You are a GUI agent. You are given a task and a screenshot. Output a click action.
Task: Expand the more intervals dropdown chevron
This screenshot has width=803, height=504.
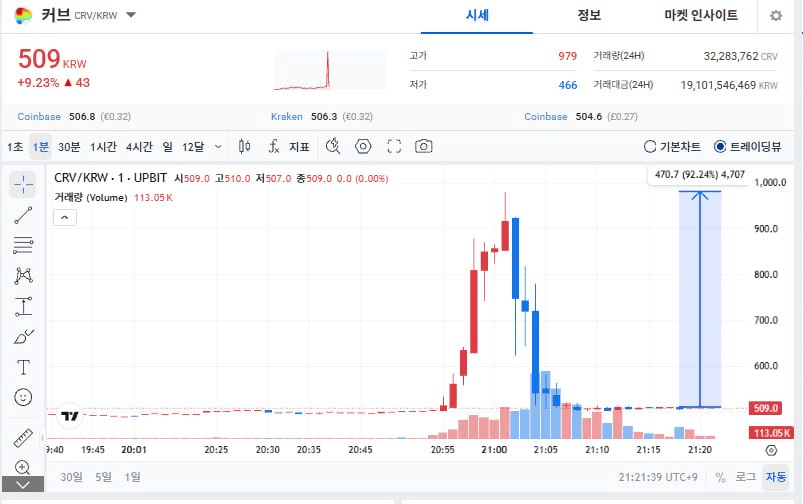218,147
